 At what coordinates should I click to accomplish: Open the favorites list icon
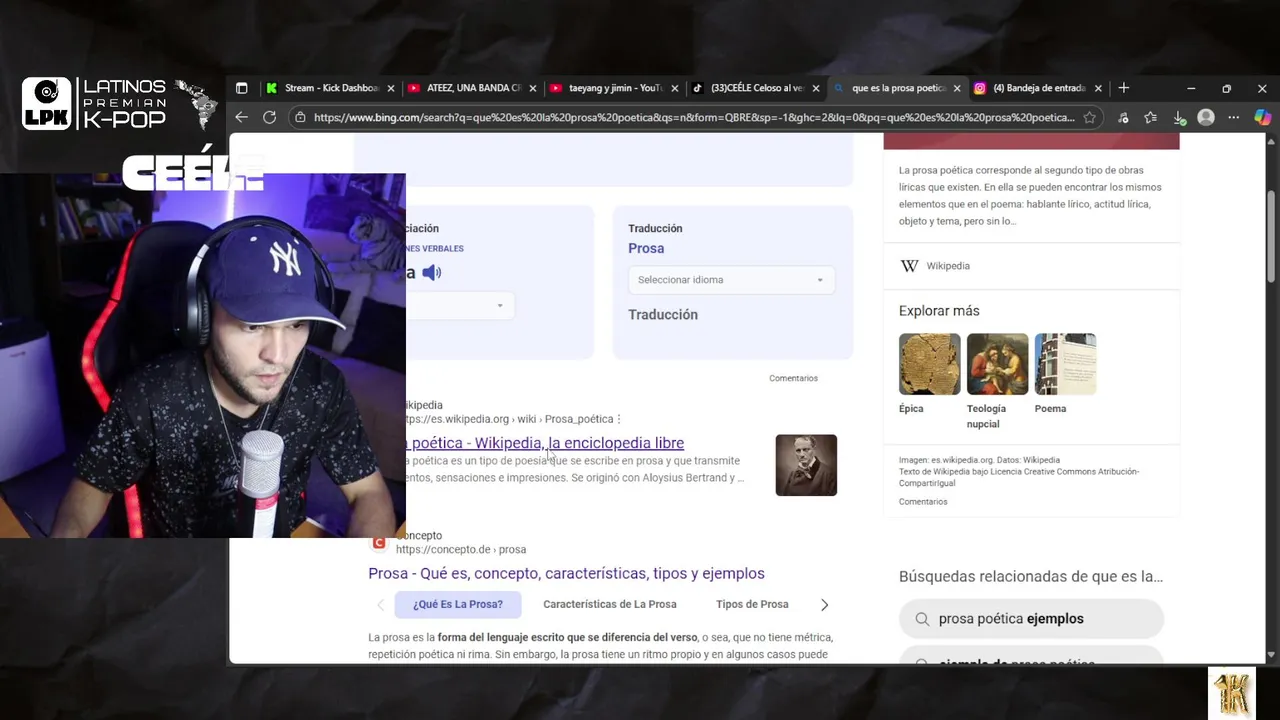click(x=1151, y=117)
